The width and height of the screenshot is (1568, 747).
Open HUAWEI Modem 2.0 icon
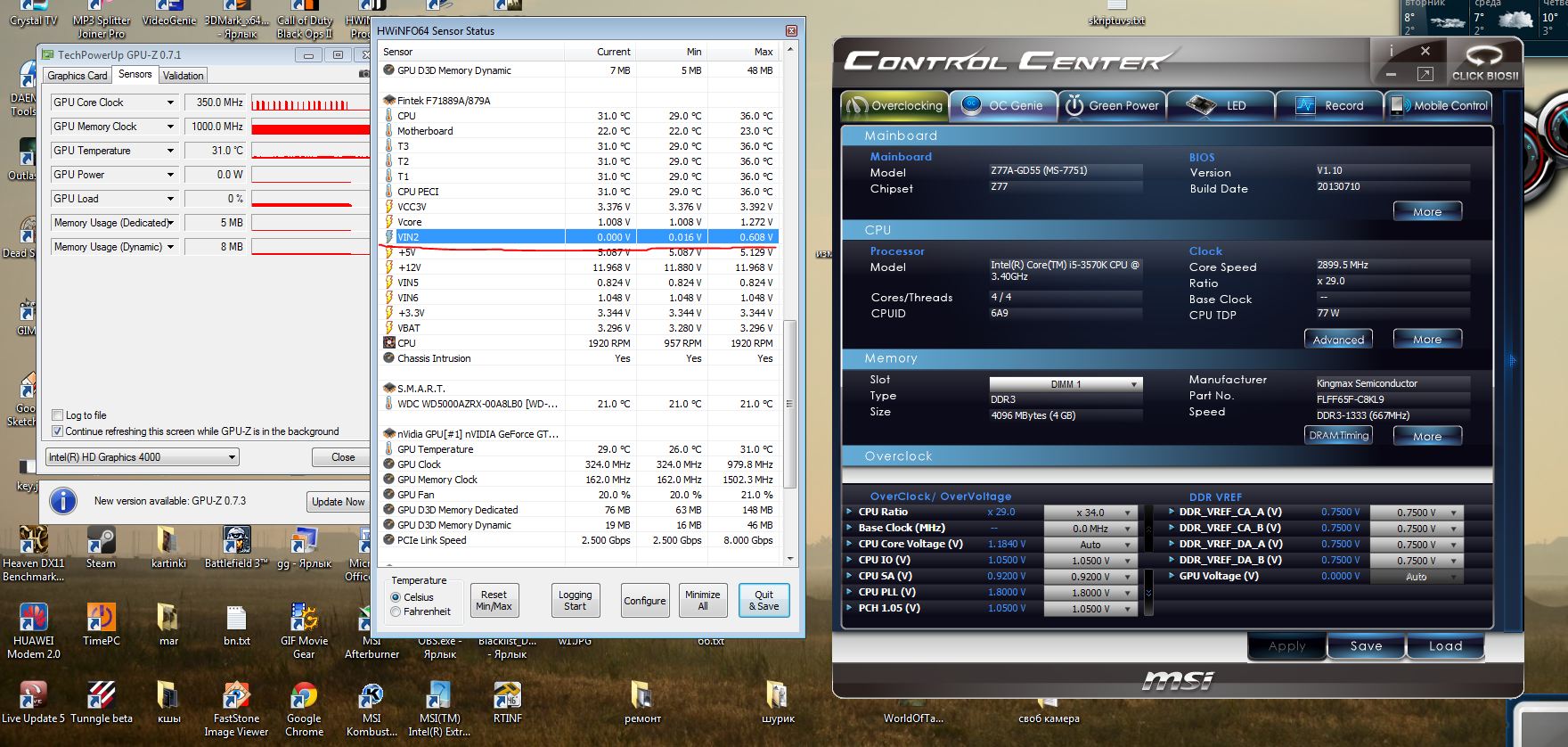34,618
